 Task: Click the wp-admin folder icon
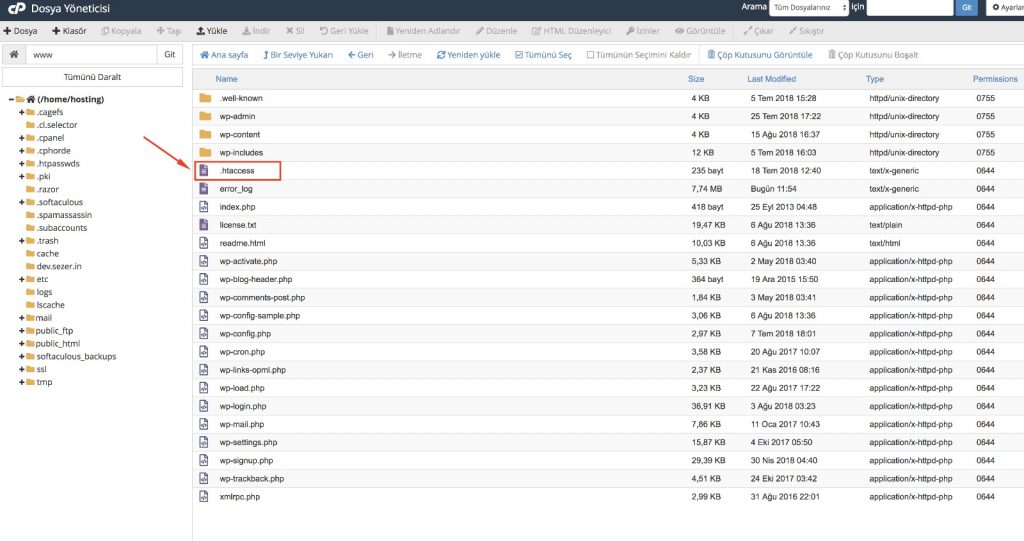coord(205,116)
